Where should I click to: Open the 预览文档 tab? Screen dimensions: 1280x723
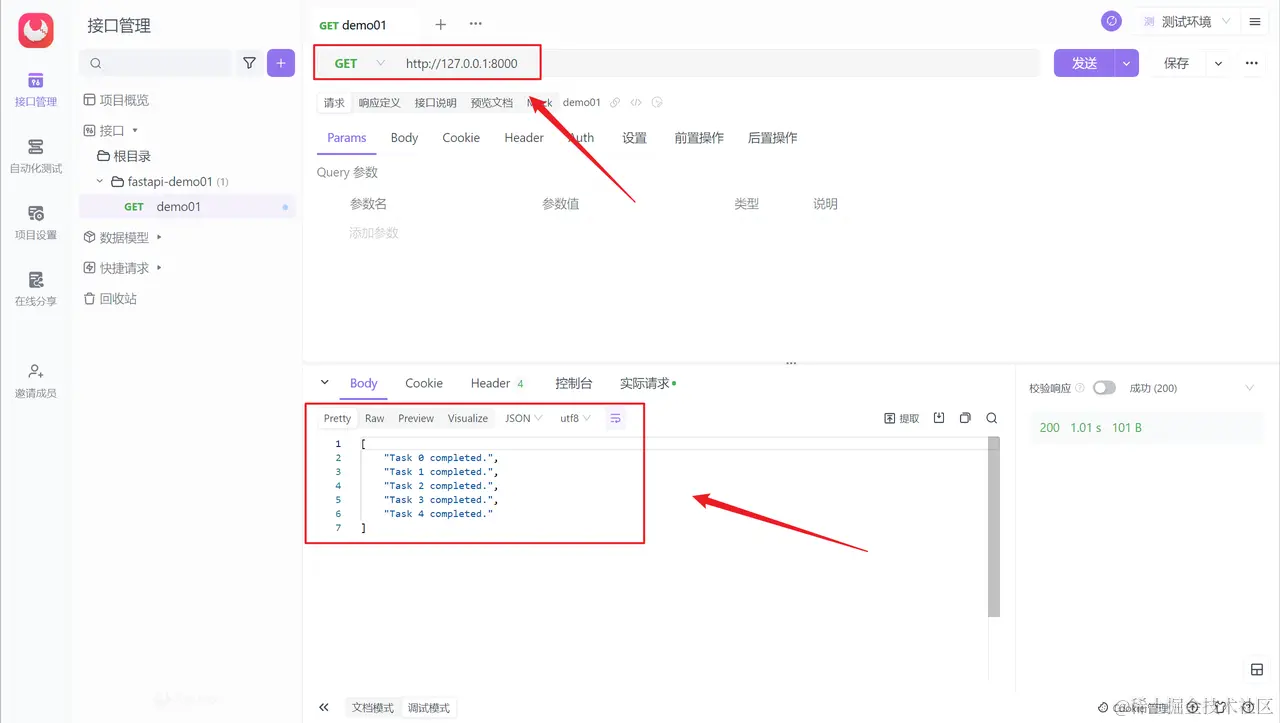coord(492,102)
